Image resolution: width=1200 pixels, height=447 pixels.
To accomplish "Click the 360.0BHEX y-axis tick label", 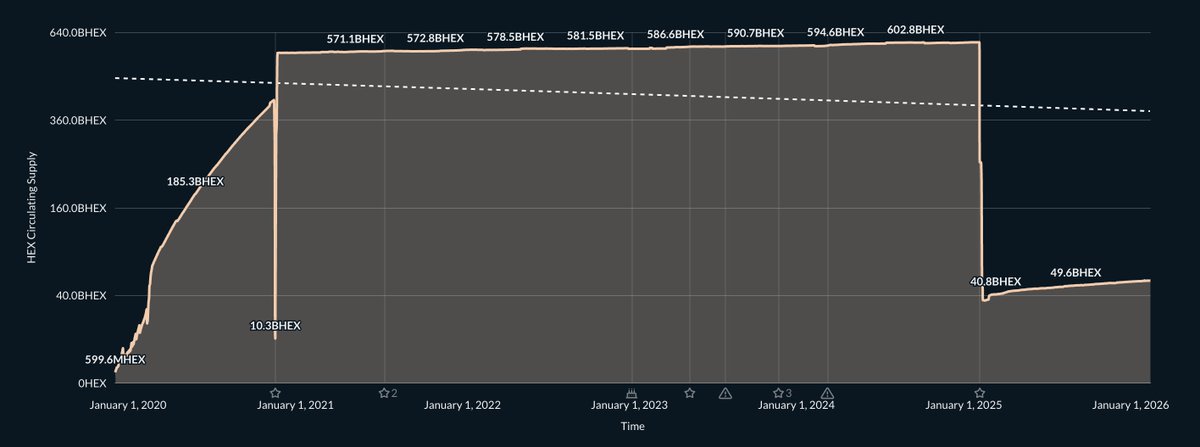I will pyautogui.click(x=77, y=120).
